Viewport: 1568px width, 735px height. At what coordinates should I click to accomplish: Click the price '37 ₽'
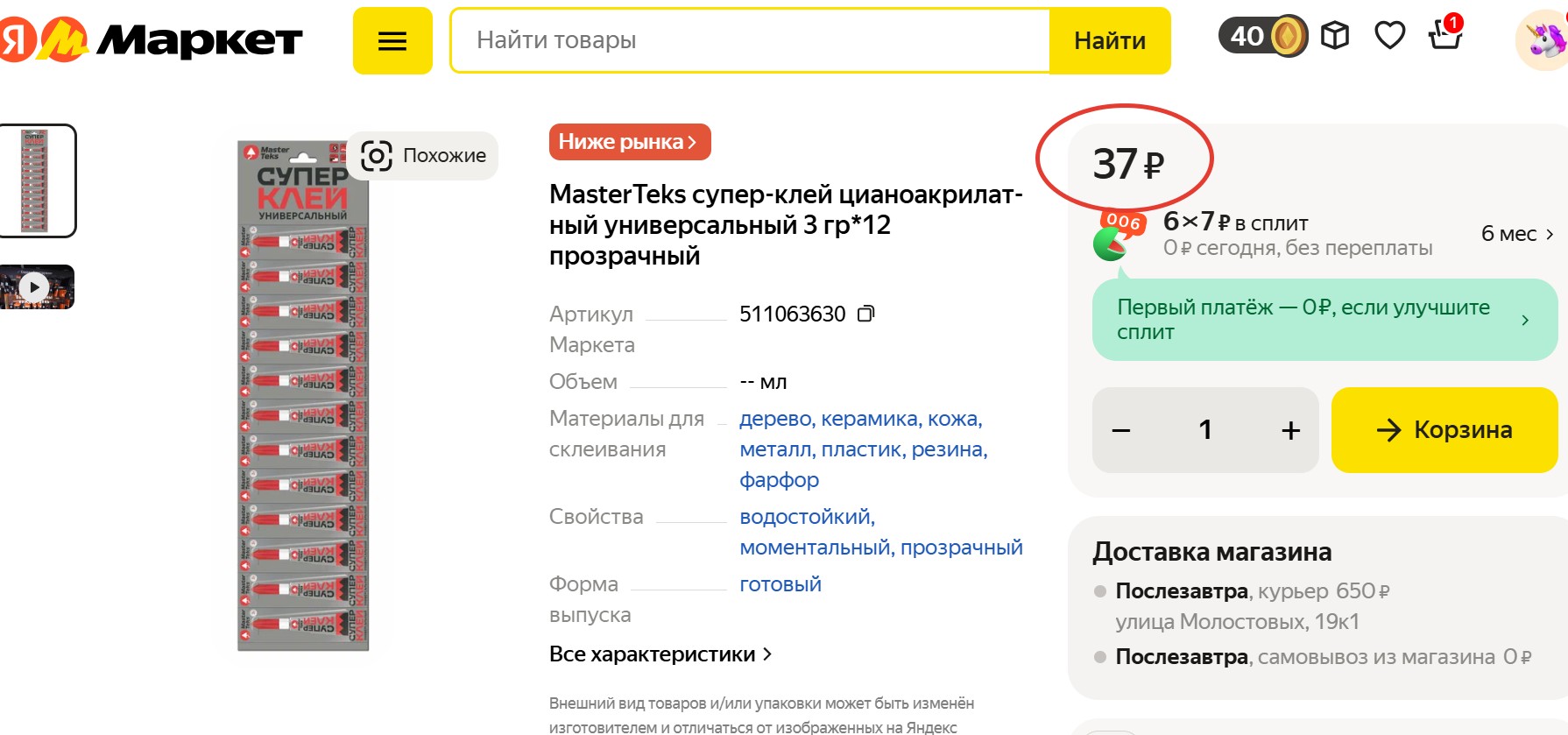(x=1128, y=164)
